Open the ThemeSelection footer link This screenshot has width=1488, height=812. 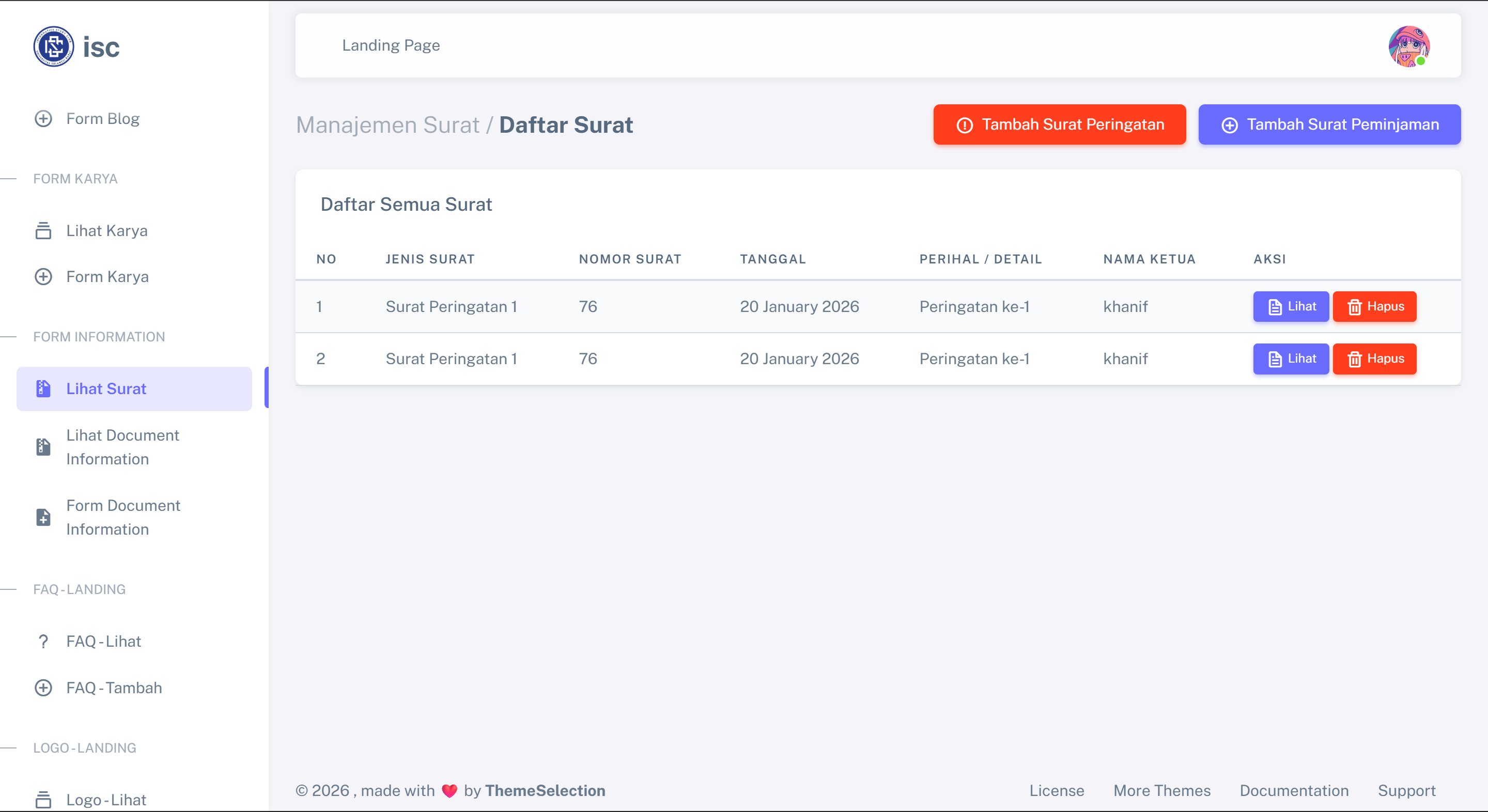pyautogui.click(x=545, y=791)
